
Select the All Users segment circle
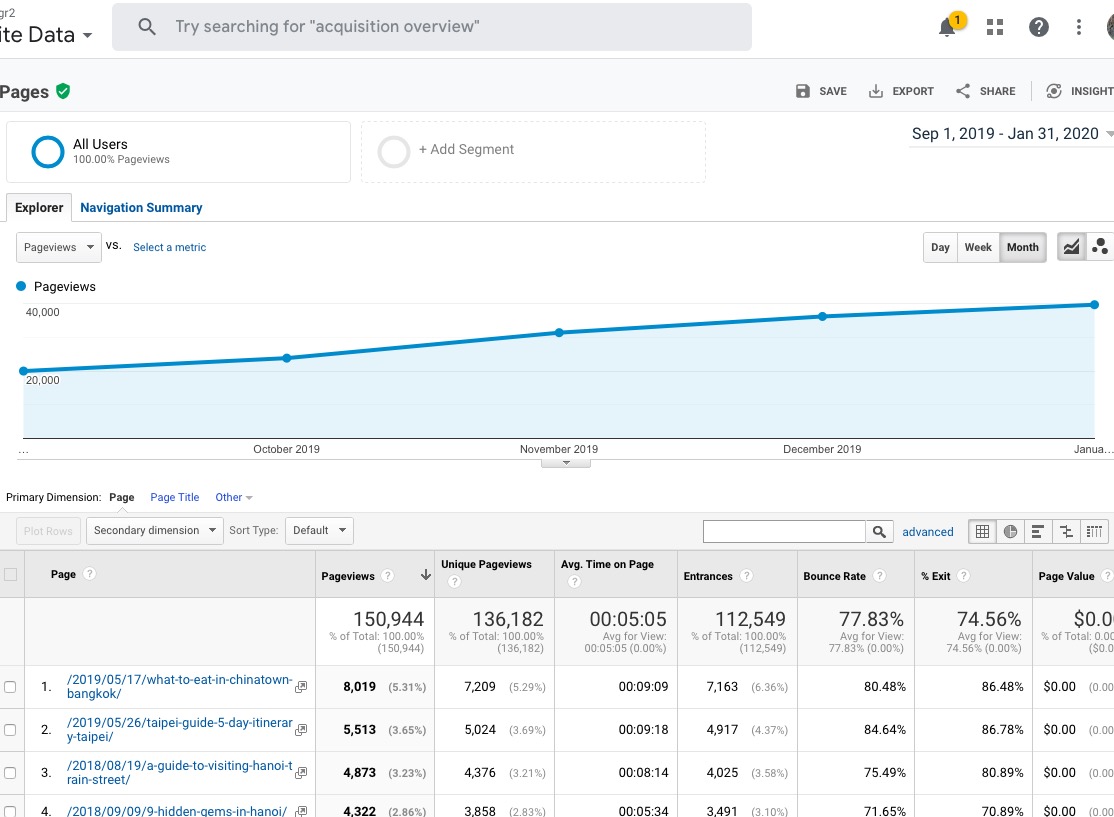[x=47, y=151]
